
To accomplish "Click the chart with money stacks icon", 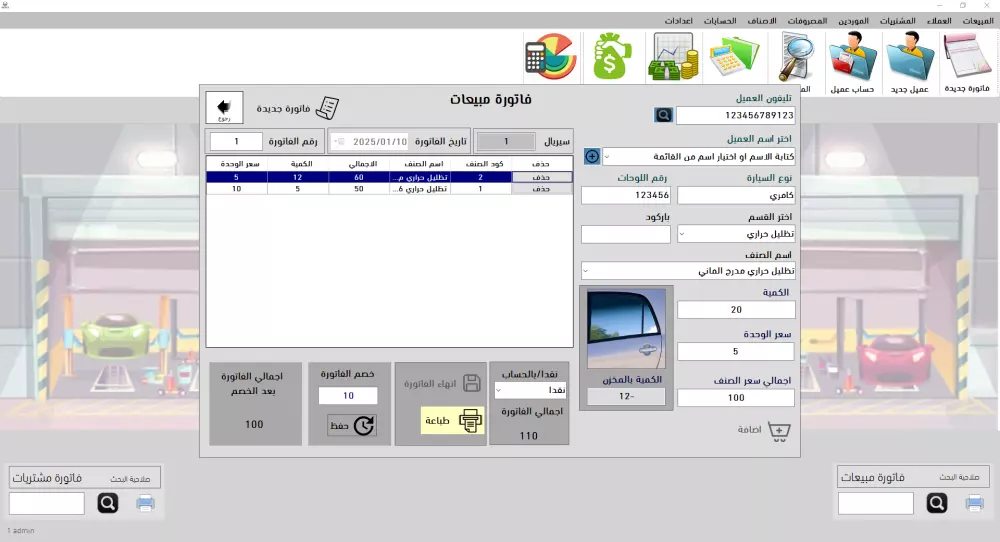I will pyautogui.click(x=673, y=57).
